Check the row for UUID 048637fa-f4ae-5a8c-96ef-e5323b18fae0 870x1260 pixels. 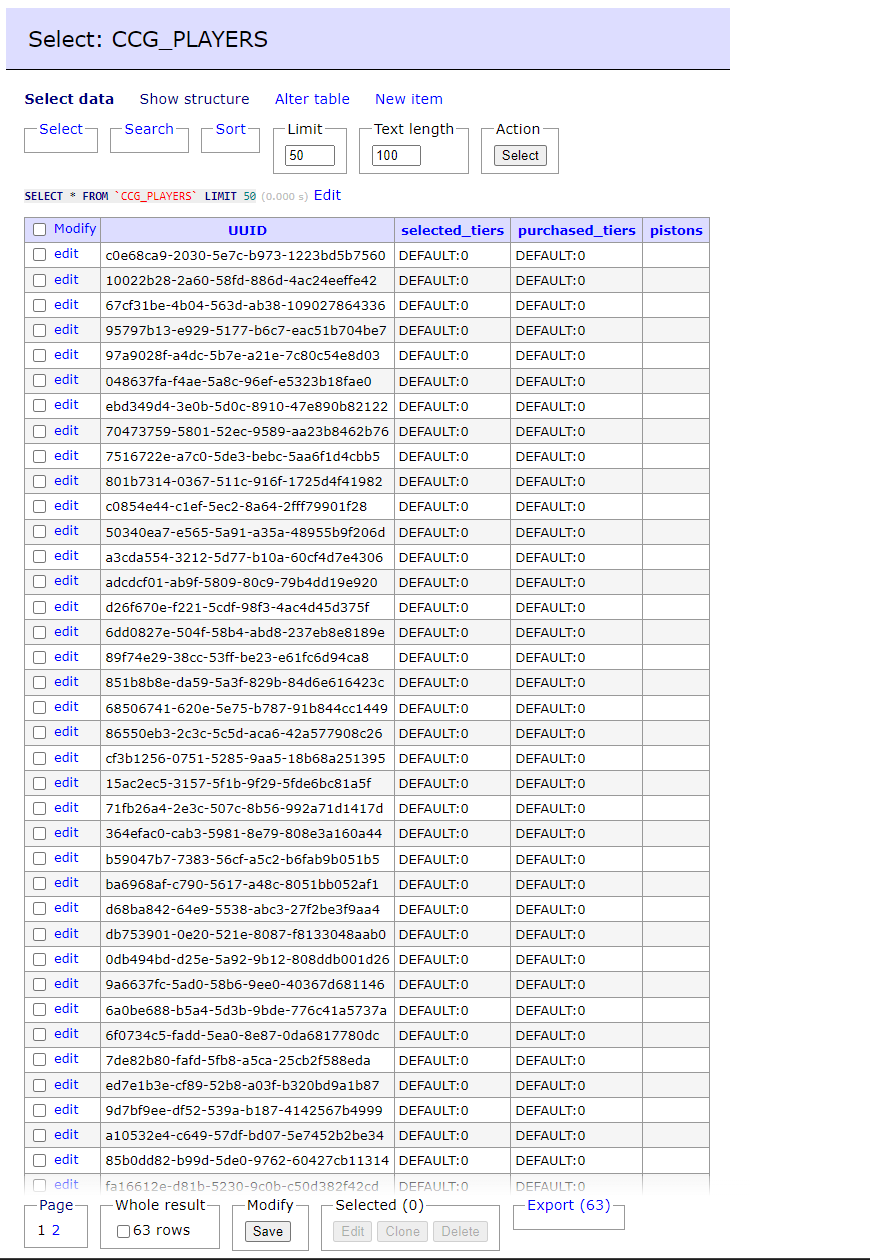(x=40, y=380)
